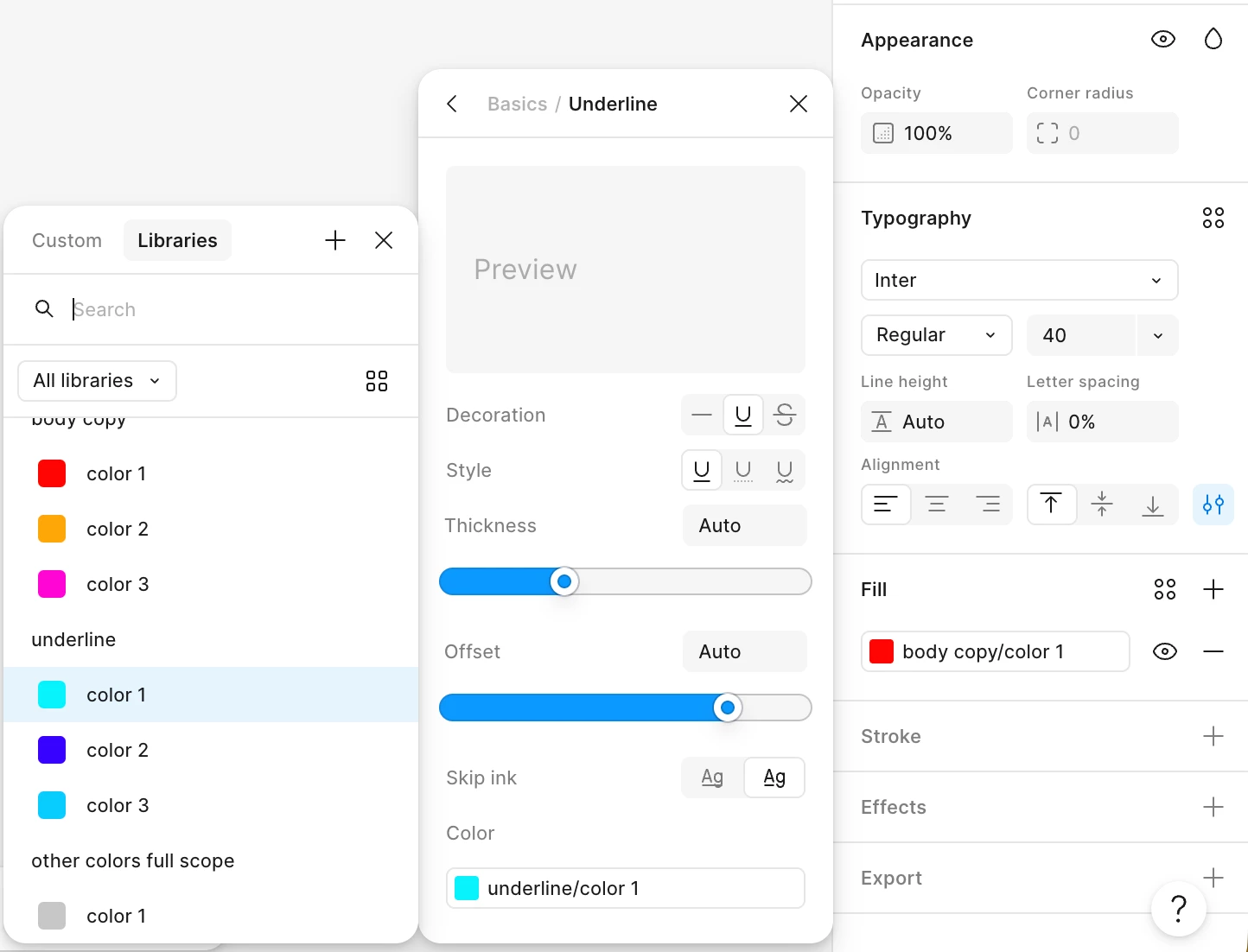Click the Thickness slider handle
The image size is (1248, 952).
point(564,581)
